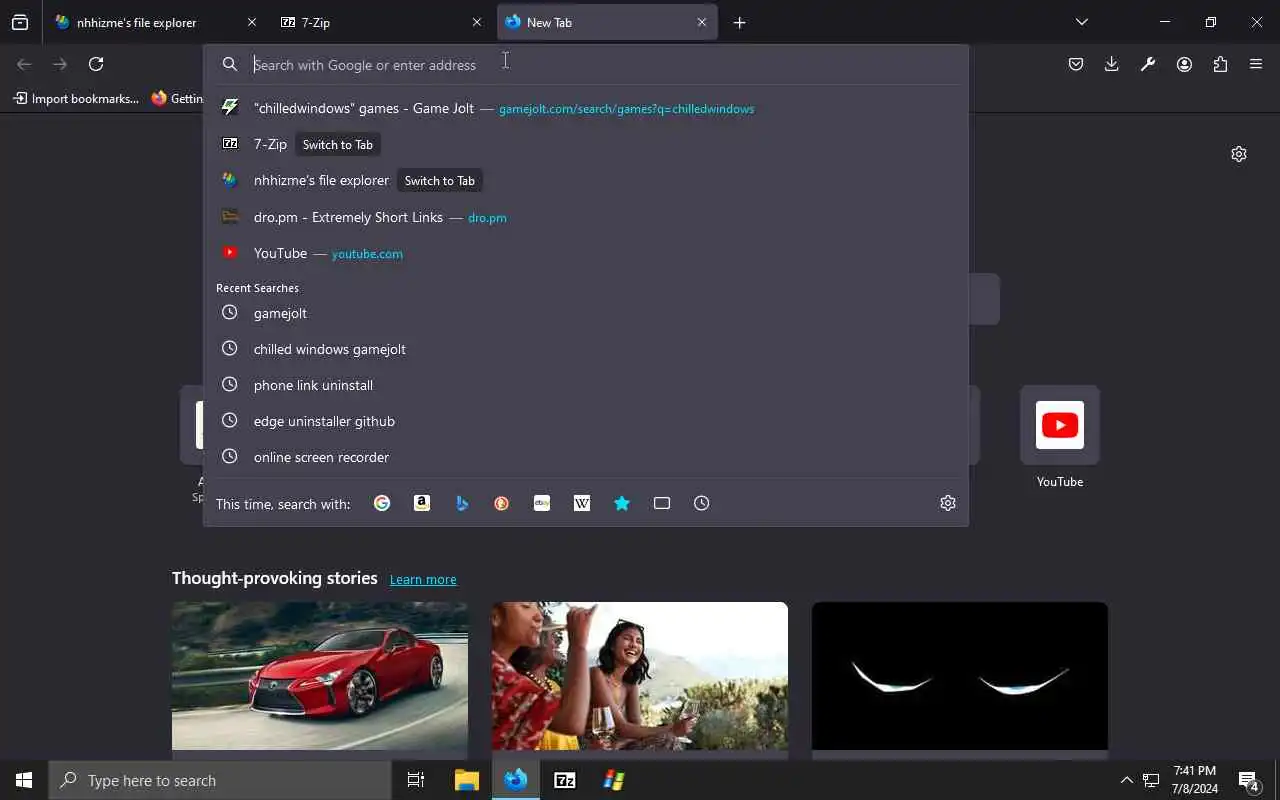Click Windows taskbar search box
Image resolution: width=1280 pixels, height=800 pixels.
(220, 780)
